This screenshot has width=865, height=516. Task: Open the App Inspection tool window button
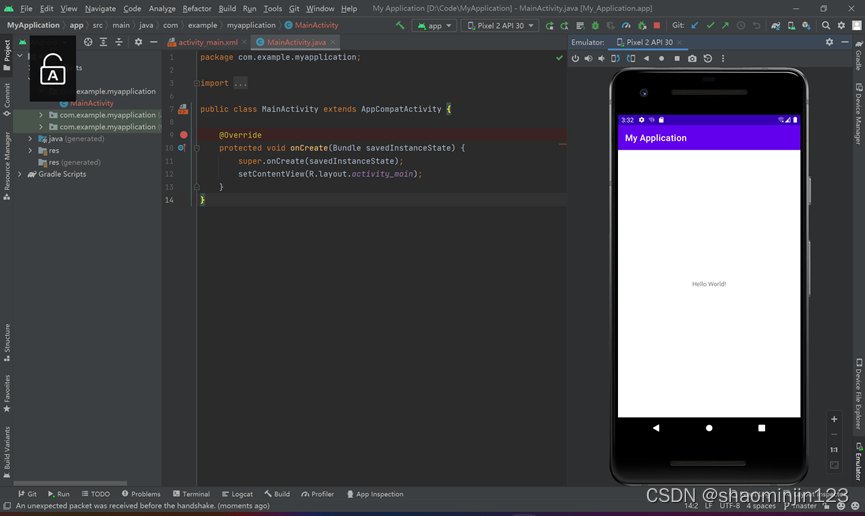pos(375,494)
